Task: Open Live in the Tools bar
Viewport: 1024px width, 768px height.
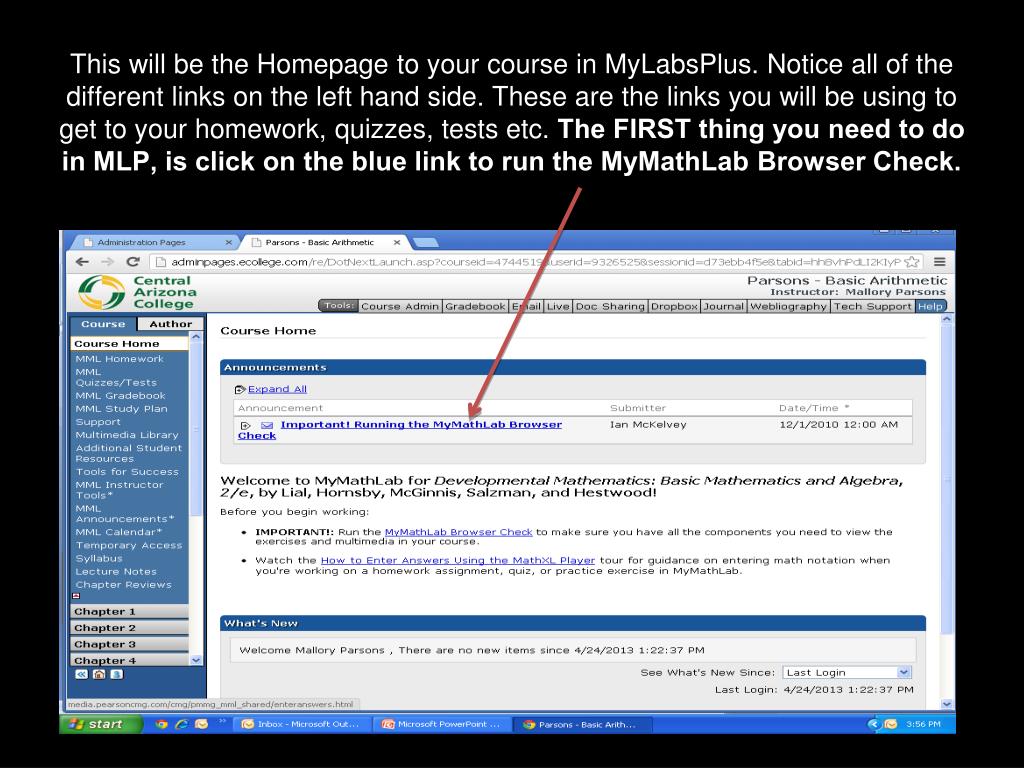Action: click(558, 306)
